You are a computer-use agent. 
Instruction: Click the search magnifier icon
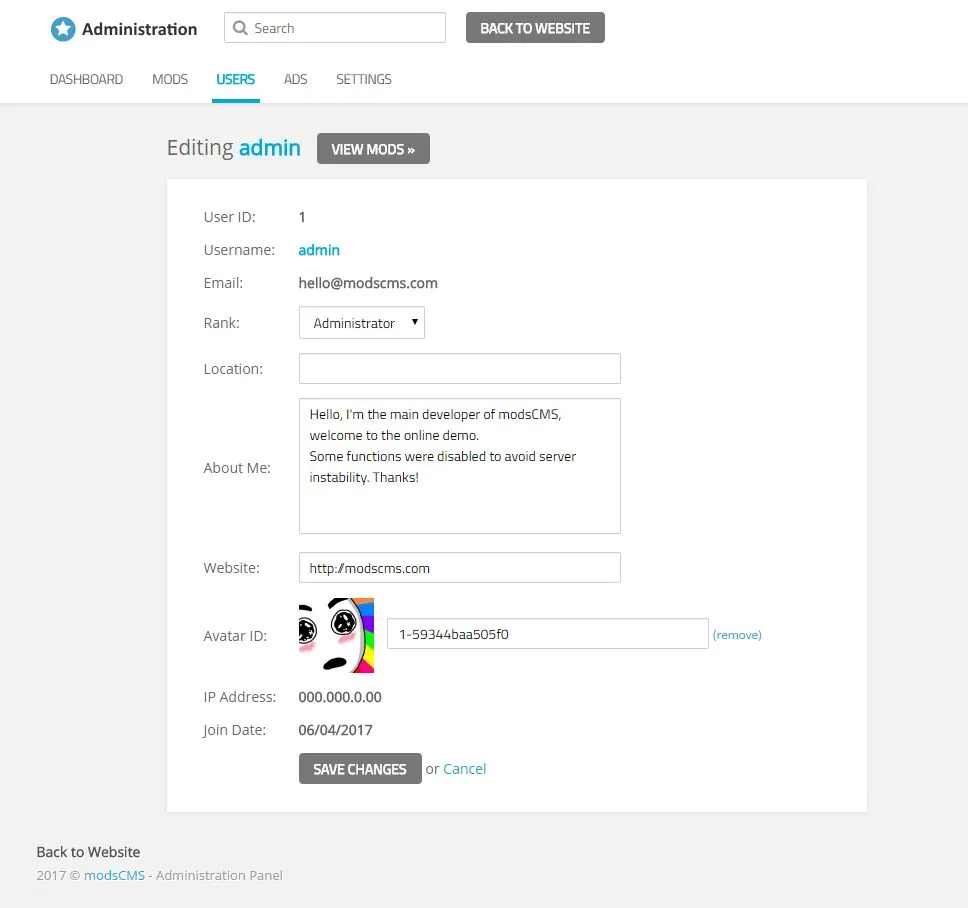coord(240,28)
